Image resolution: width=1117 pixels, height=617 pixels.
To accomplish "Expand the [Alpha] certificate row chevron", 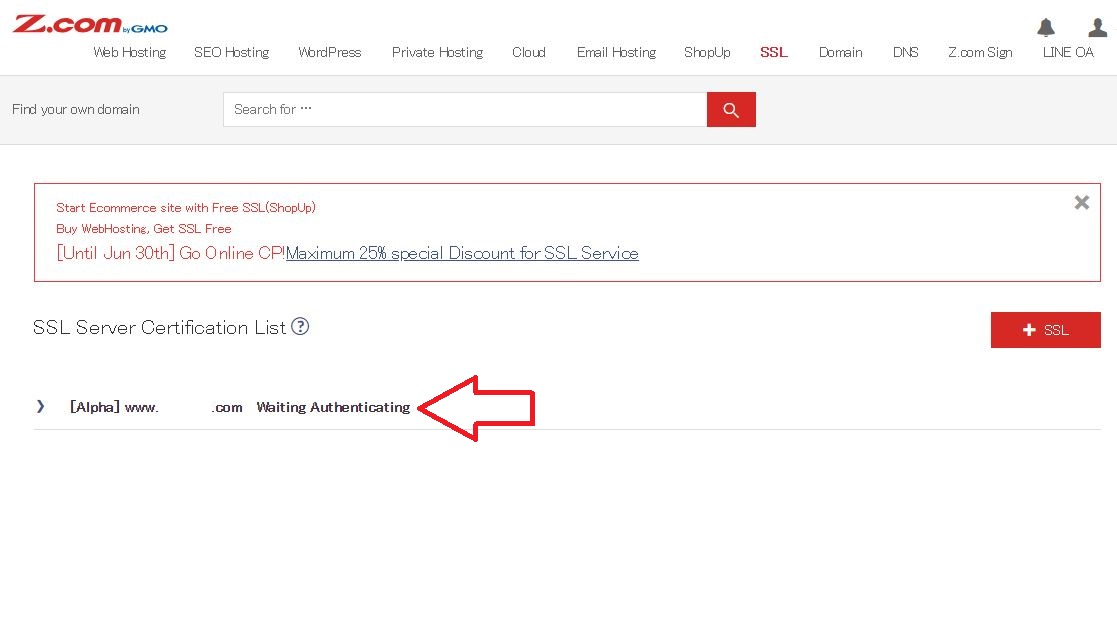I will pos(41,406).
